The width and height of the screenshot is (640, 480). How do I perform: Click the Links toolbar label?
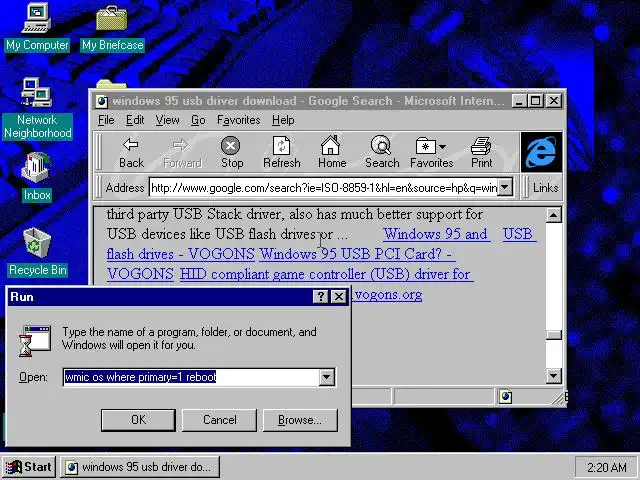tap(545, 188)
